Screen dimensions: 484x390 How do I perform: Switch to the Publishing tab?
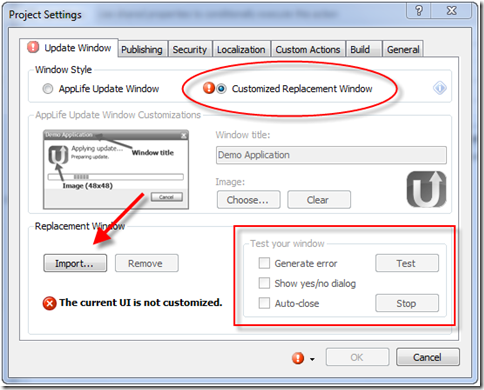(142, 49)
